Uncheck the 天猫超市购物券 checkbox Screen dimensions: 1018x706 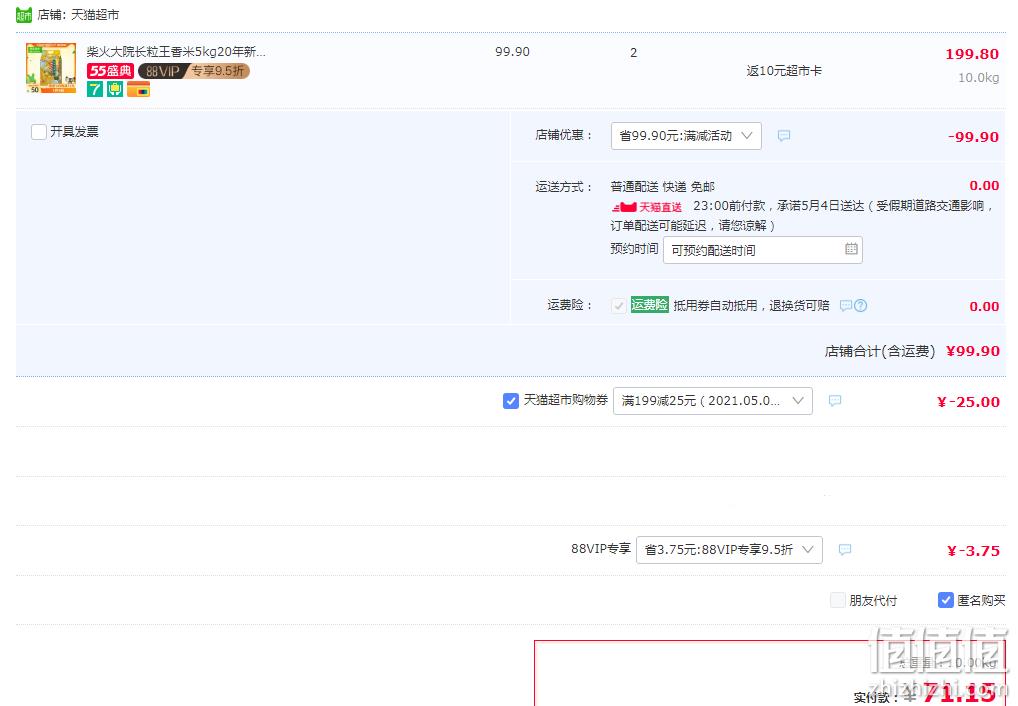click(x=510, y=401)
